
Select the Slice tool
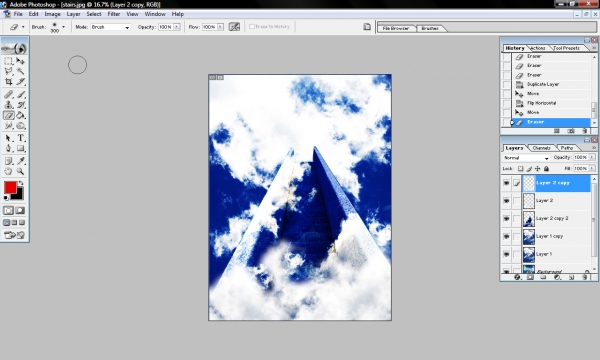pos(20,81)
